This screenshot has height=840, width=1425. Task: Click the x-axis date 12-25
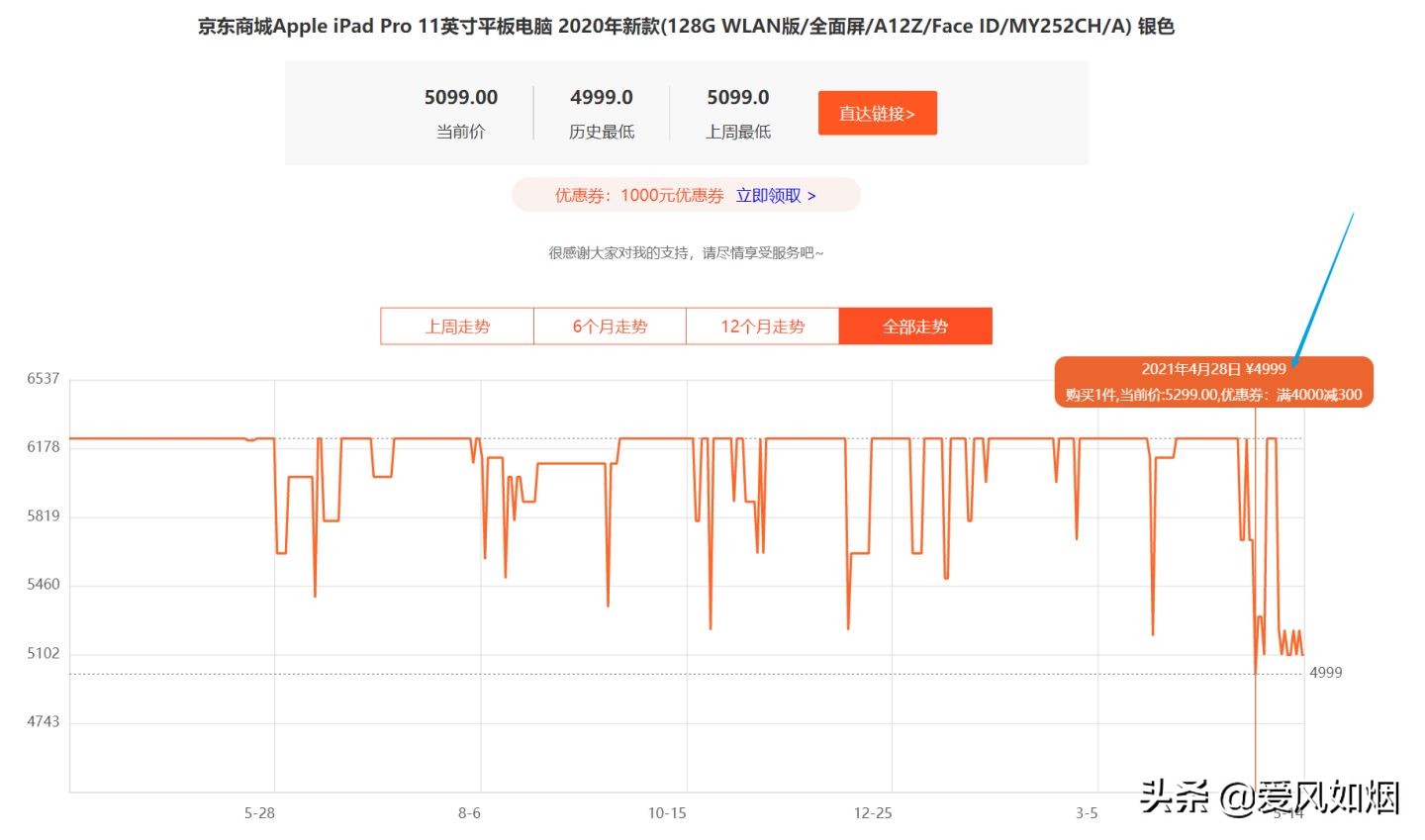pyautogui.click(x=873, y=813)
